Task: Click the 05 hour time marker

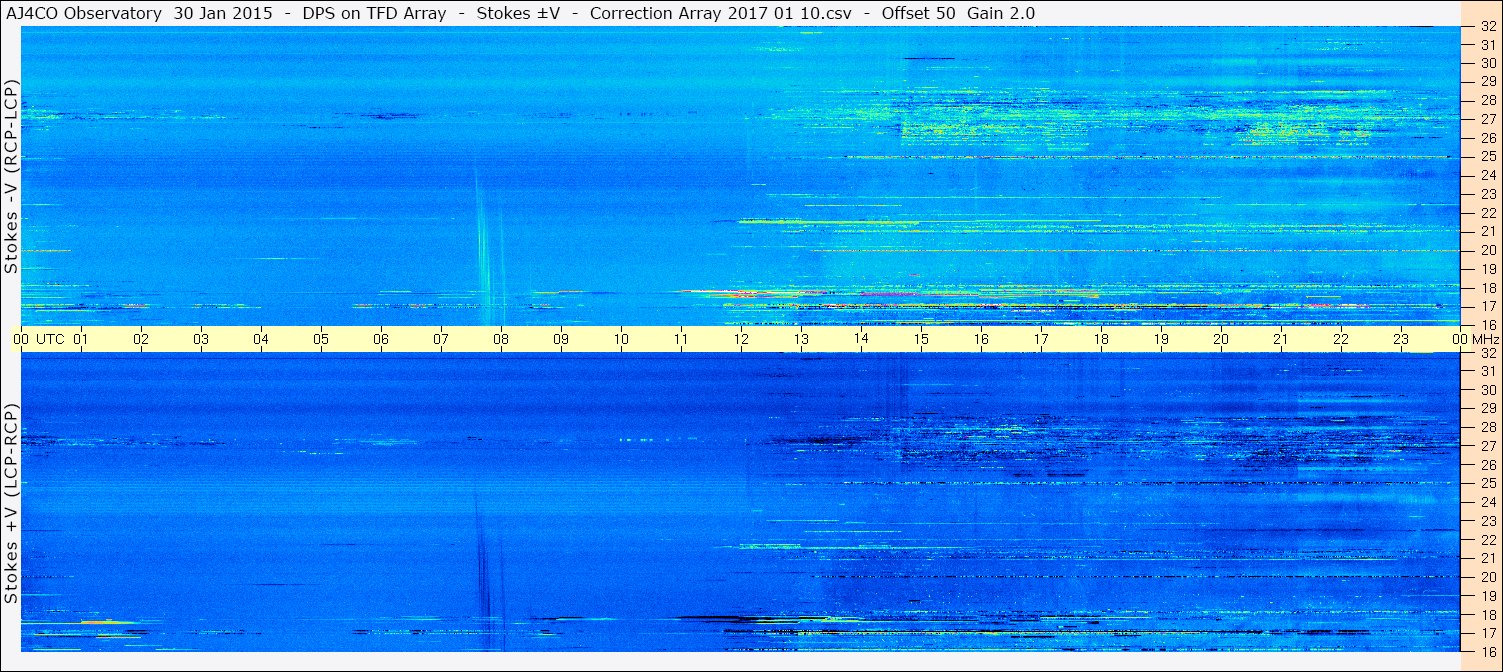Action: coord(321,339)
